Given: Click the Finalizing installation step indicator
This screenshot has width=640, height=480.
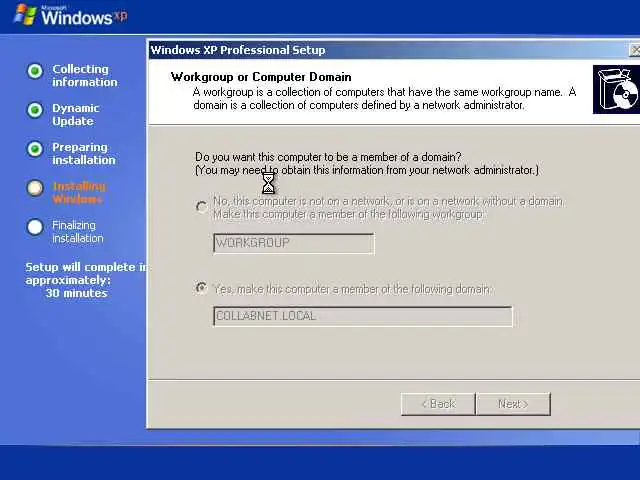Looking at the screenshot, I should pos(35,227).
